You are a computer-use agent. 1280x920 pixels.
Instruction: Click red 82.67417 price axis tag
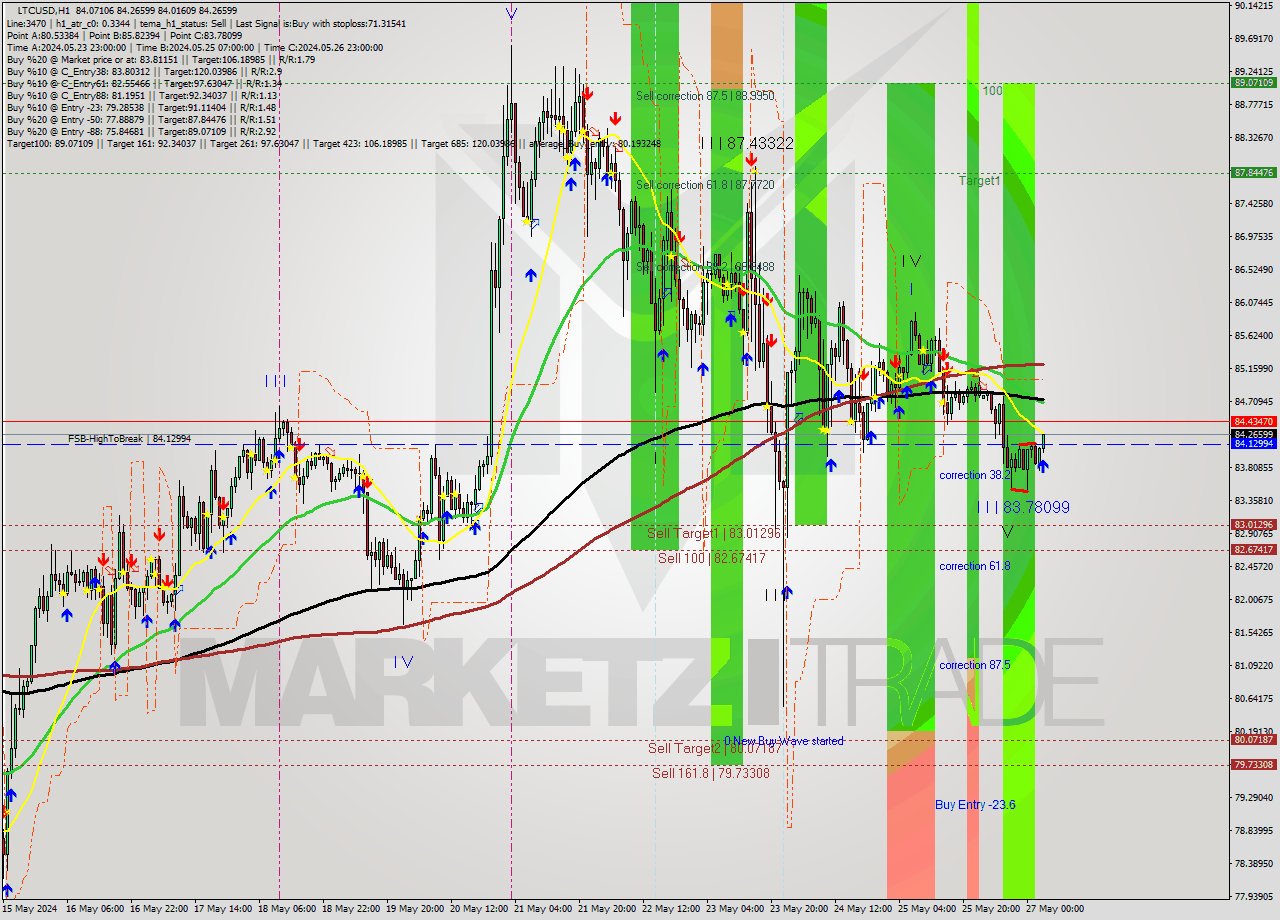[1253, 550]
